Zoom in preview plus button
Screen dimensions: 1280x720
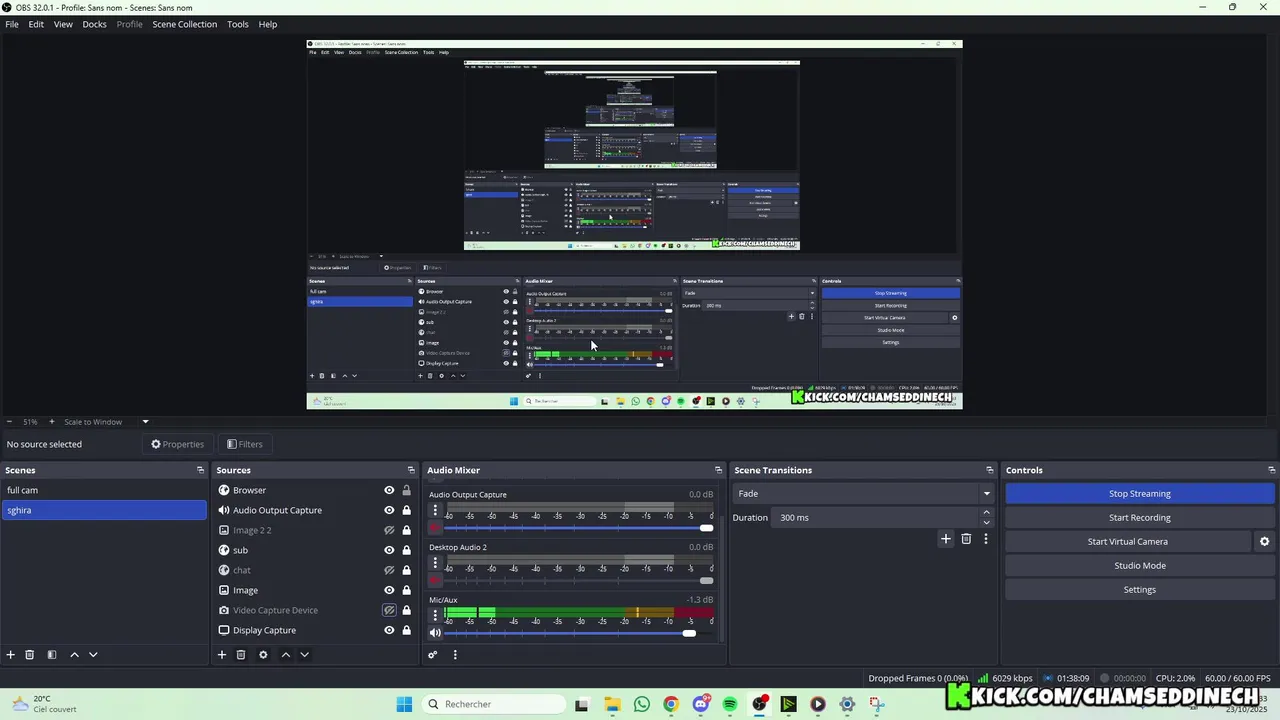[52, 422]
